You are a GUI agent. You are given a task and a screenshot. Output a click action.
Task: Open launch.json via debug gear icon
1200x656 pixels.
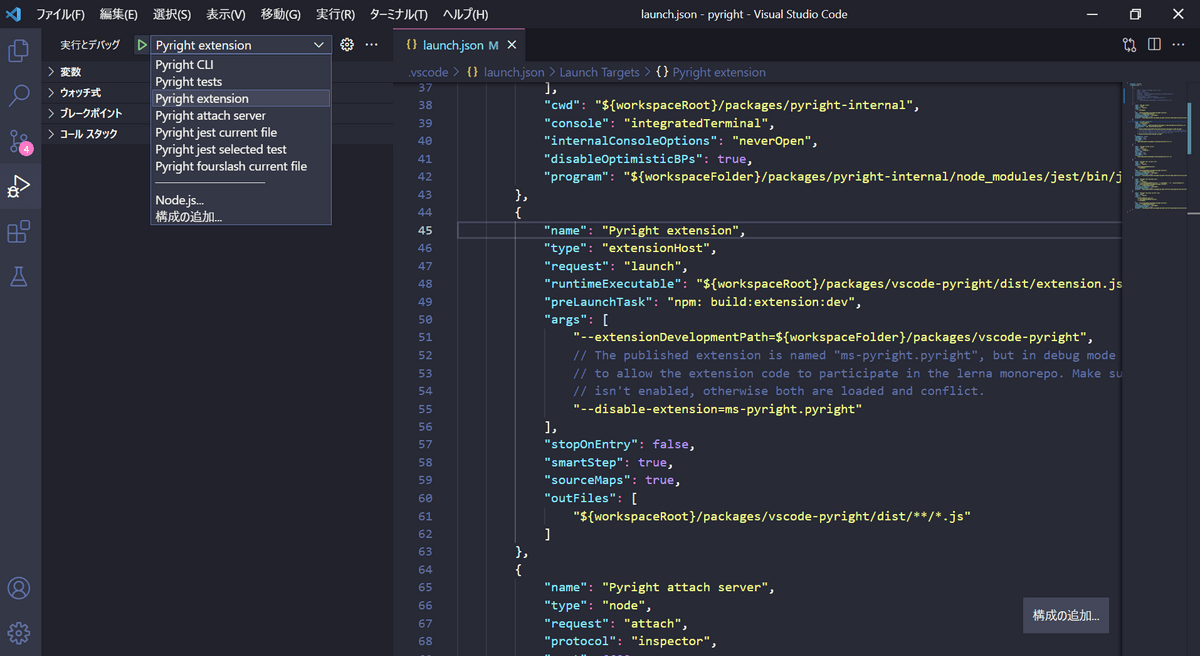tap(347, 45)
